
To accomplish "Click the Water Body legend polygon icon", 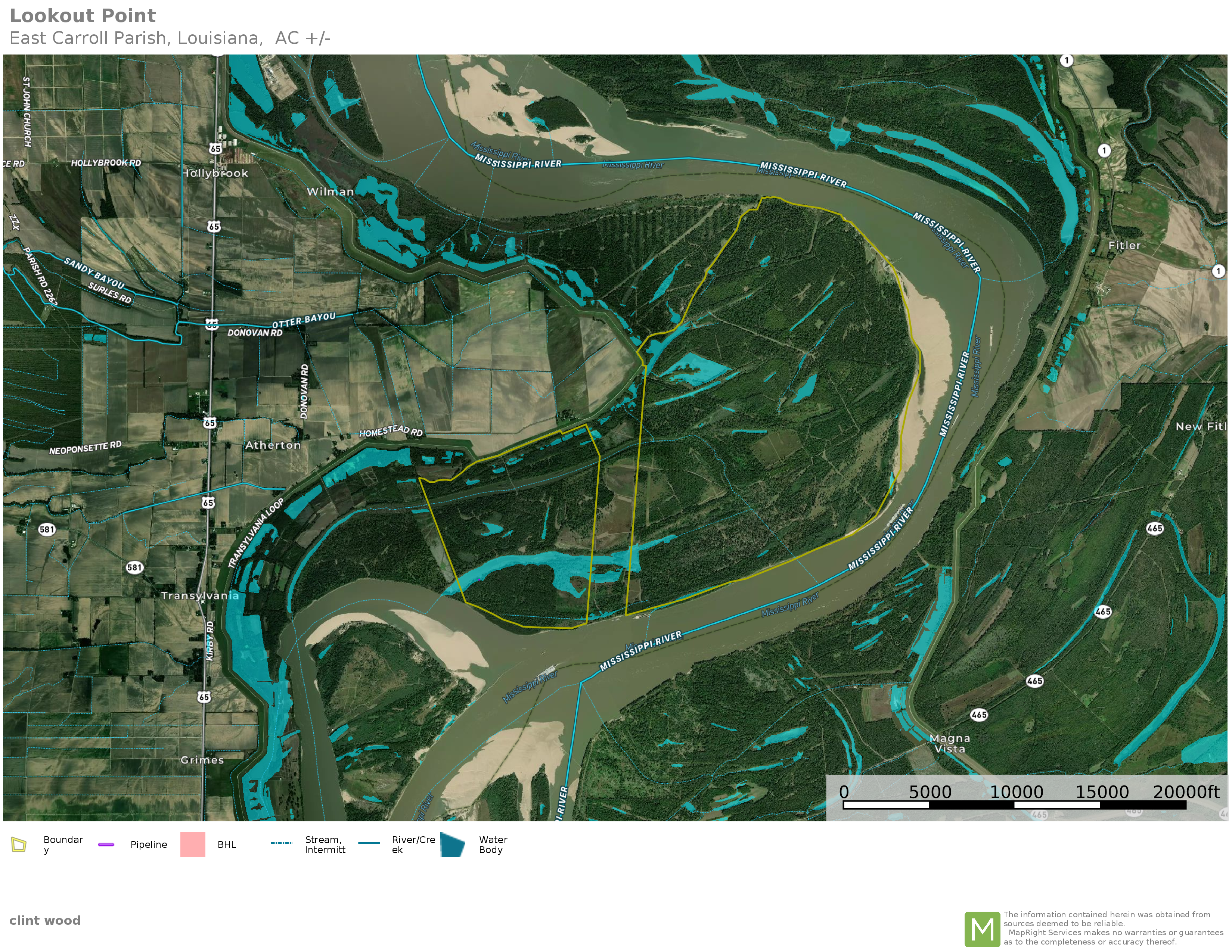I will [452, 844].
